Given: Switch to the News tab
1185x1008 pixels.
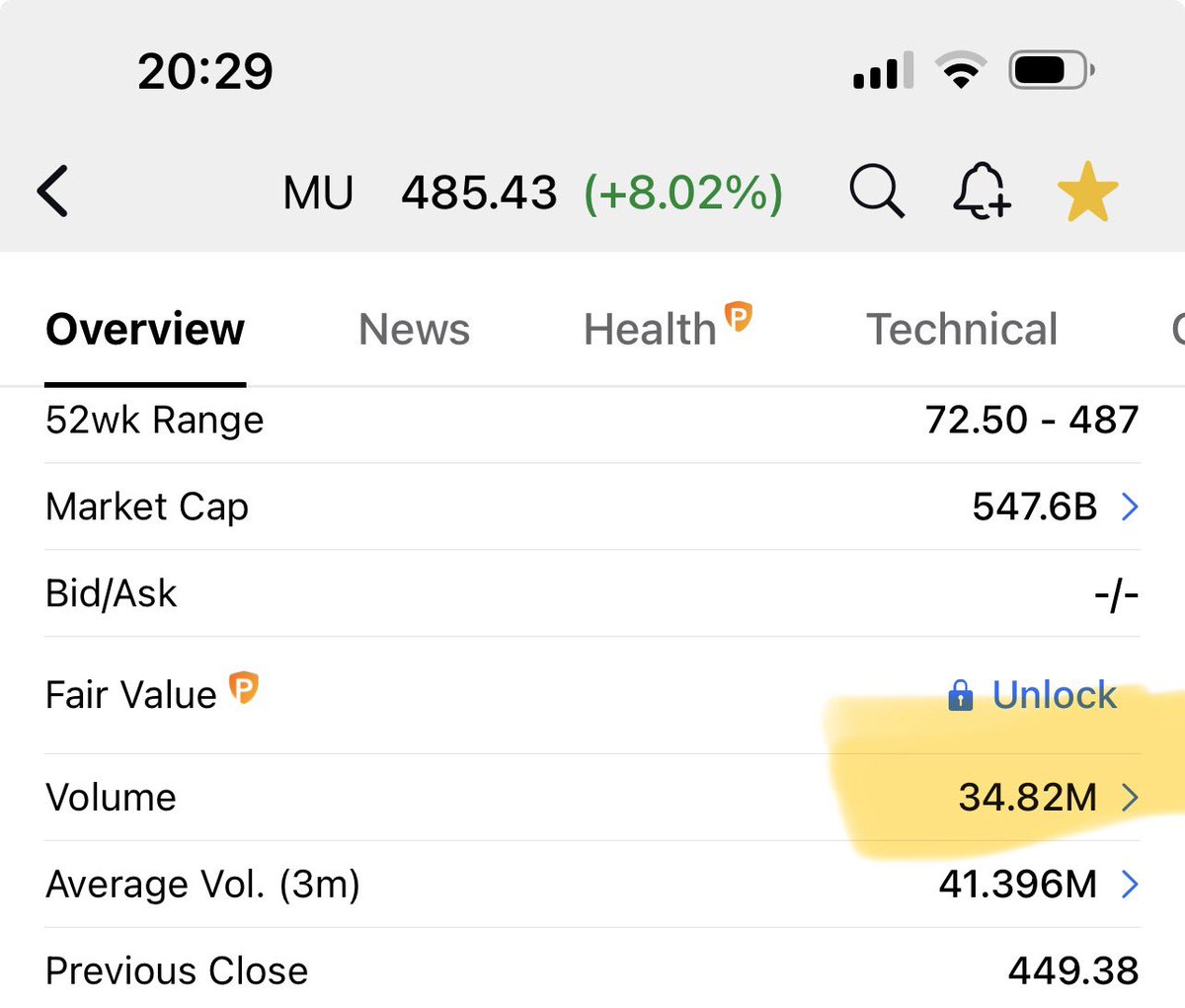Looking at the screenshot, I should [414, 329].
